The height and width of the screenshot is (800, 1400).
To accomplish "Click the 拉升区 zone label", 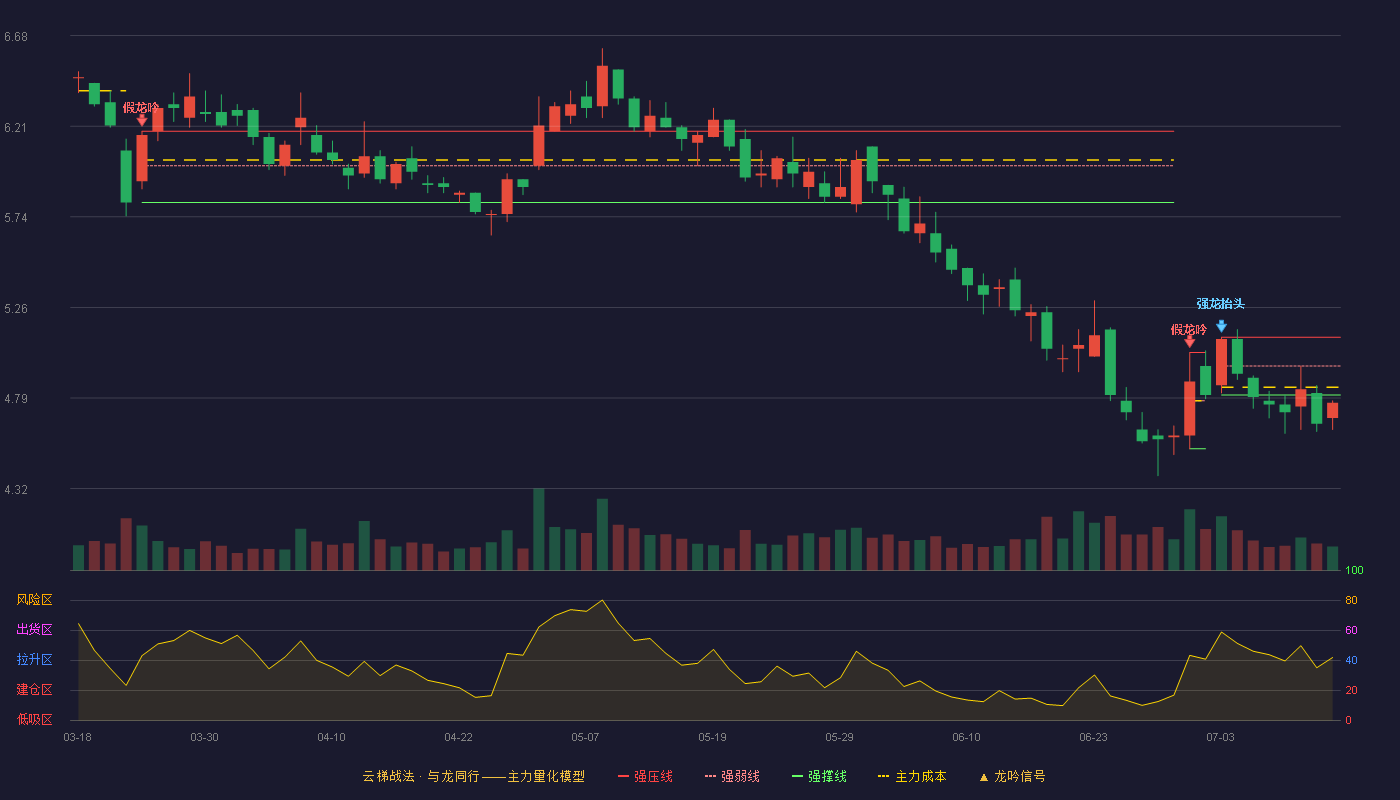I will pos(34,660).
